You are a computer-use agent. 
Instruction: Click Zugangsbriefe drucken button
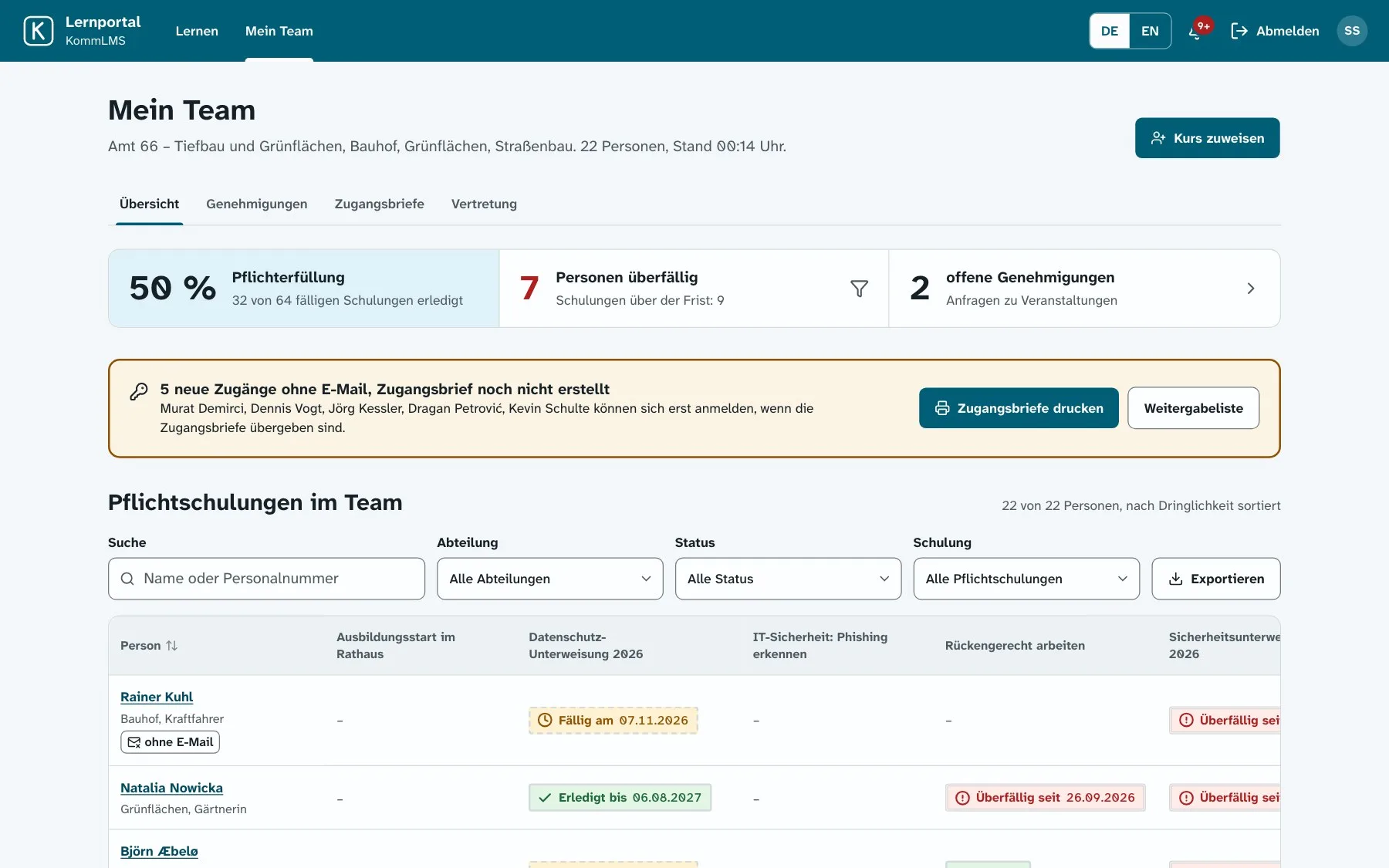[1019, 408]
